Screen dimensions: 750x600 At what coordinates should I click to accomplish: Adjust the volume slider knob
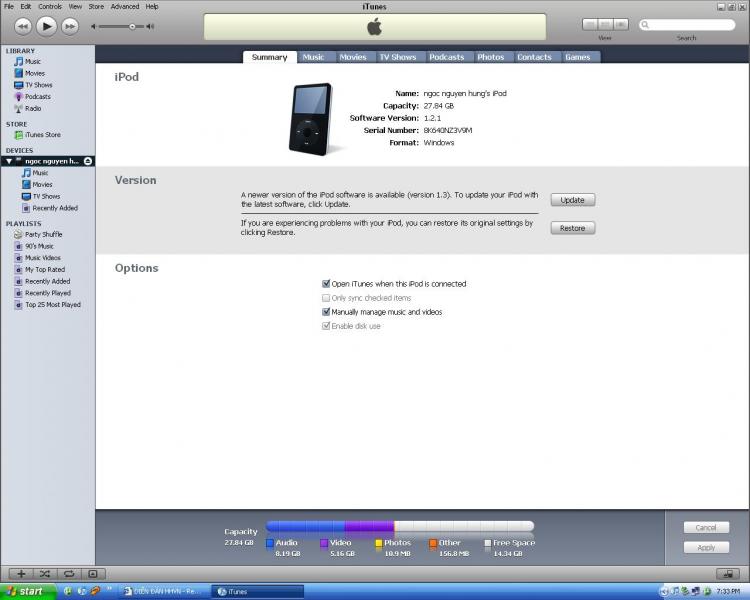pos(132,26)
